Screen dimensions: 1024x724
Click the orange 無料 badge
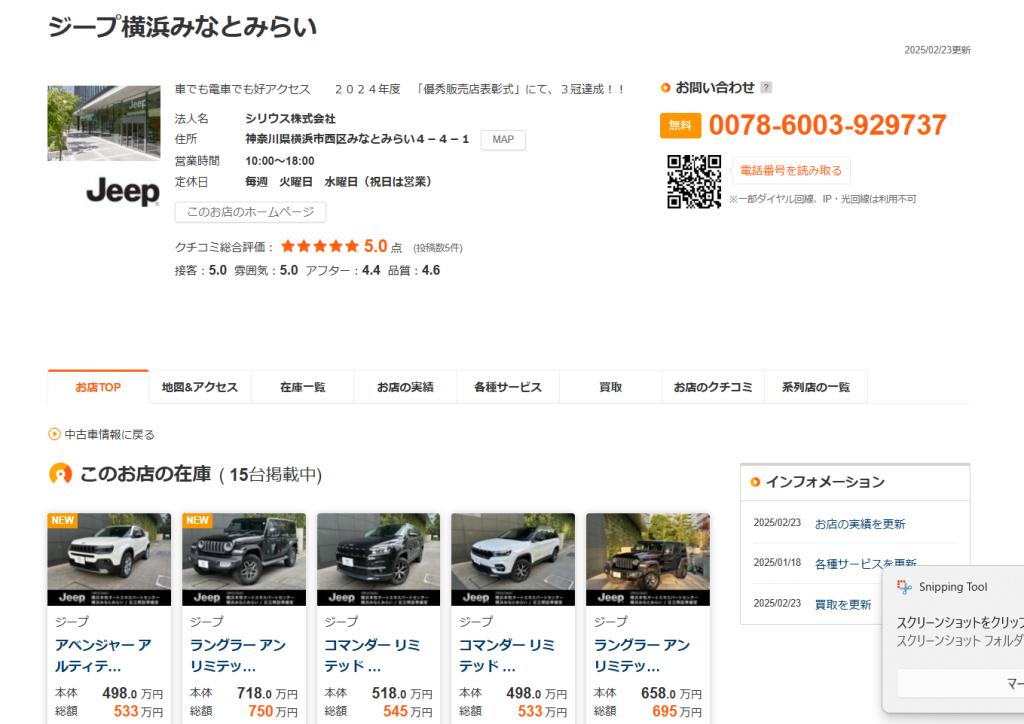(680, 126)
